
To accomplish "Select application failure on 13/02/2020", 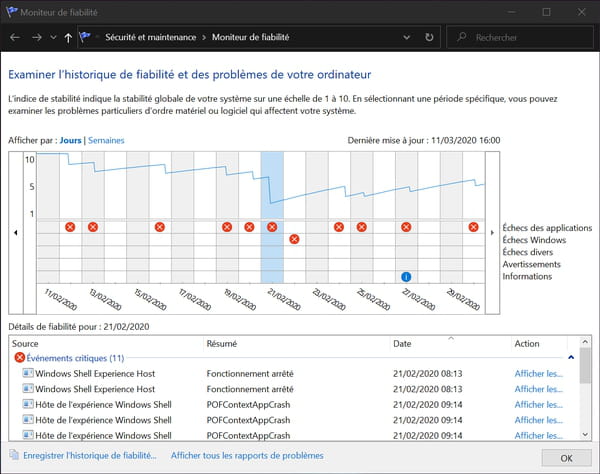I will click(x=93, y=227).
